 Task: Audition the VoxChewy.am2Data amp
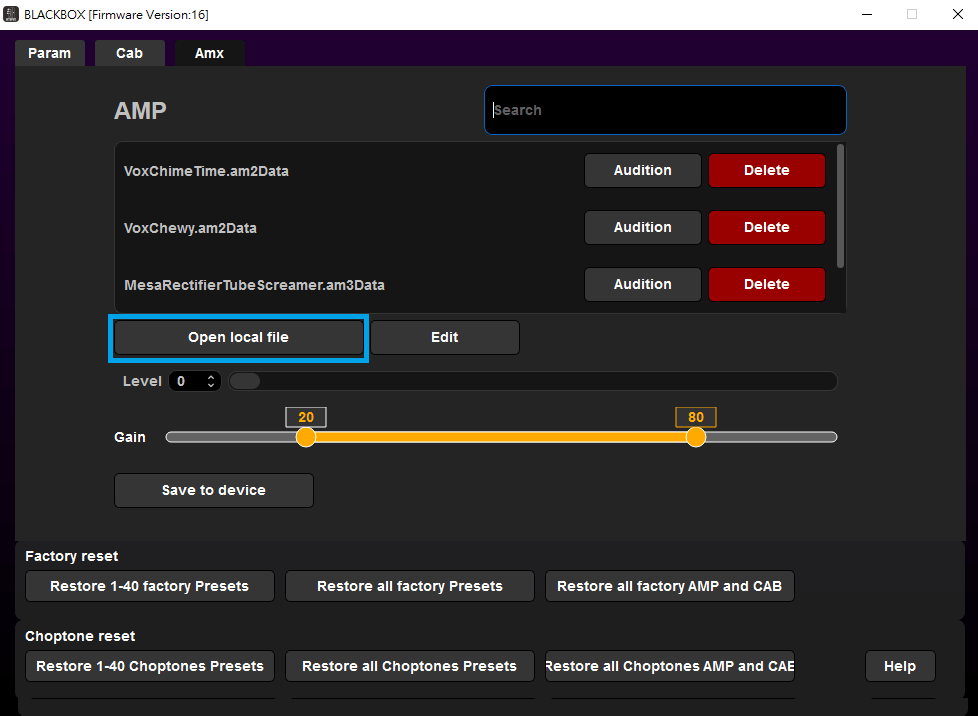(x=642, y=227)
